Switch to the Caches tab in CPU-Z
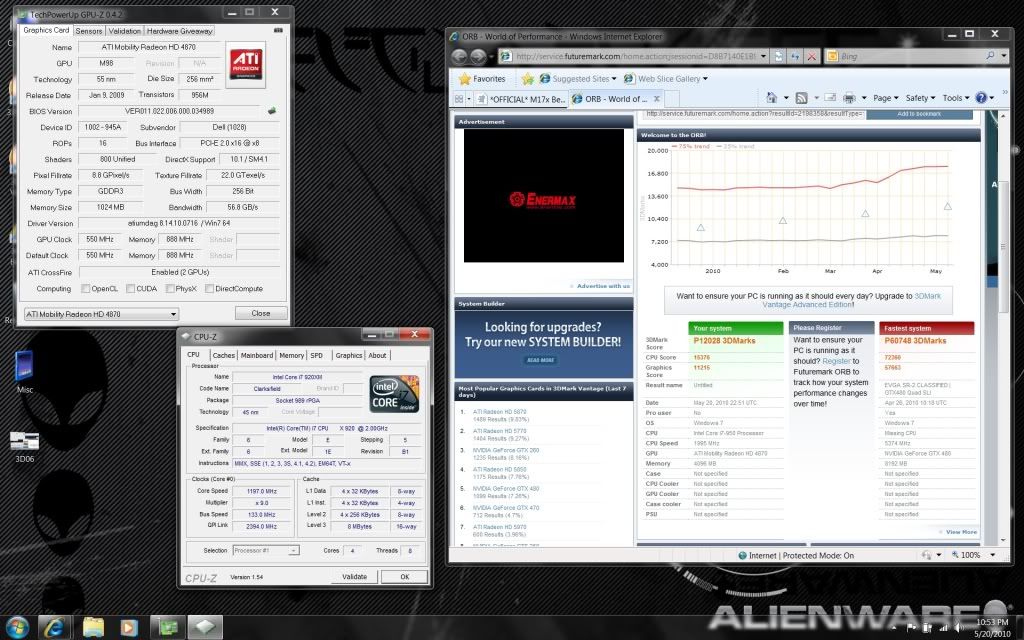This screenshot has height=640, width=1024. [223, 355]
